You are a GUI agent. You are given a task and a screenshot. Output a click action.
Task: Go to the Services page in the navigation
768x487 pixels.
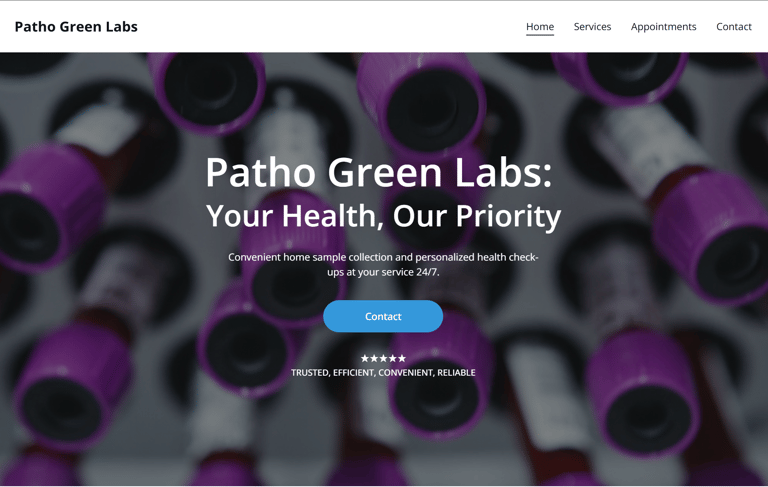tap(592, 26)
